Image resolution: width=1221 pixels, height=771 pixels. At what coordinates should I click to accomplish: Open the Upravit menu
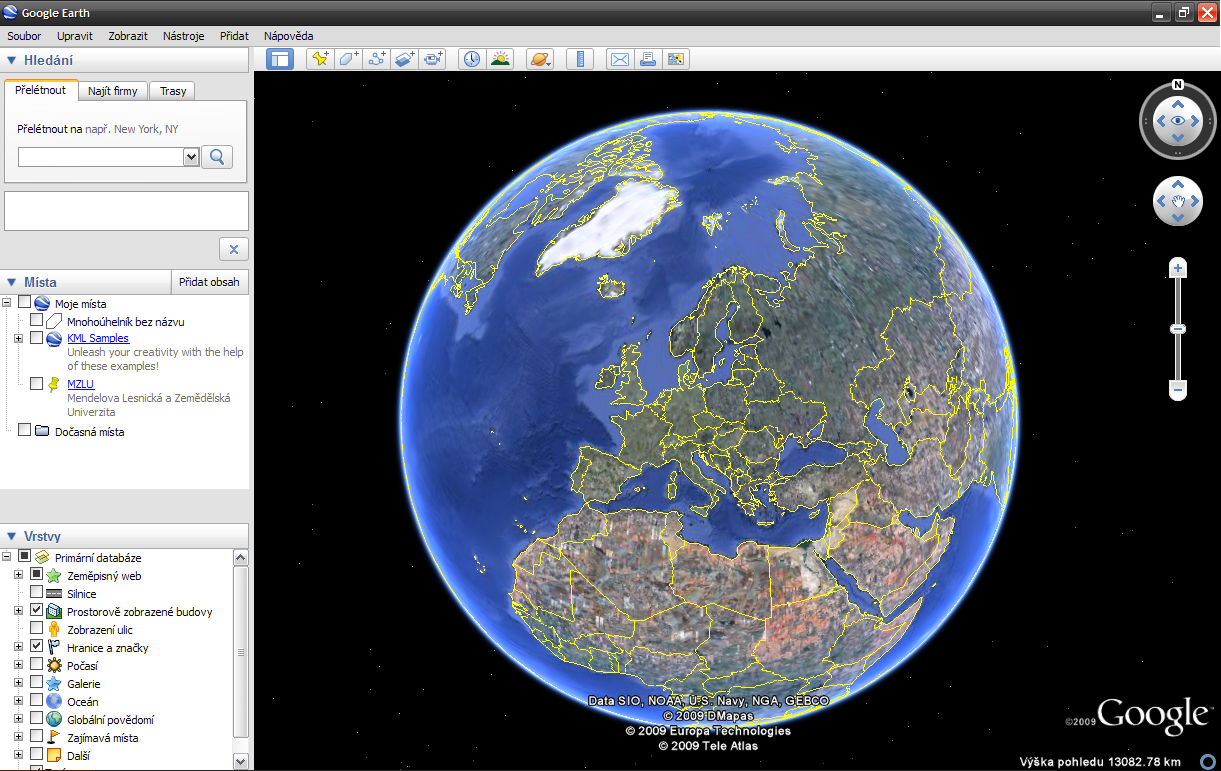(75, 36)
